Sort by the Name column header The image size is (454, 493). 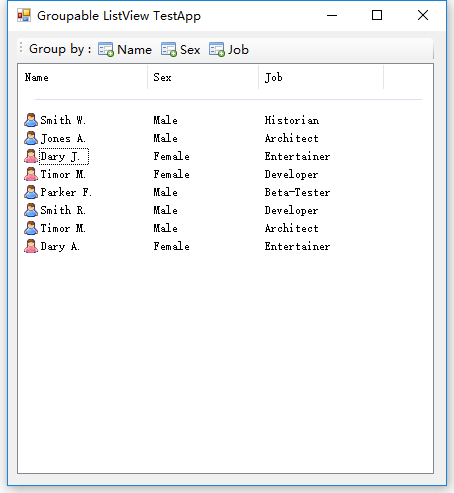tap(83, 77)
